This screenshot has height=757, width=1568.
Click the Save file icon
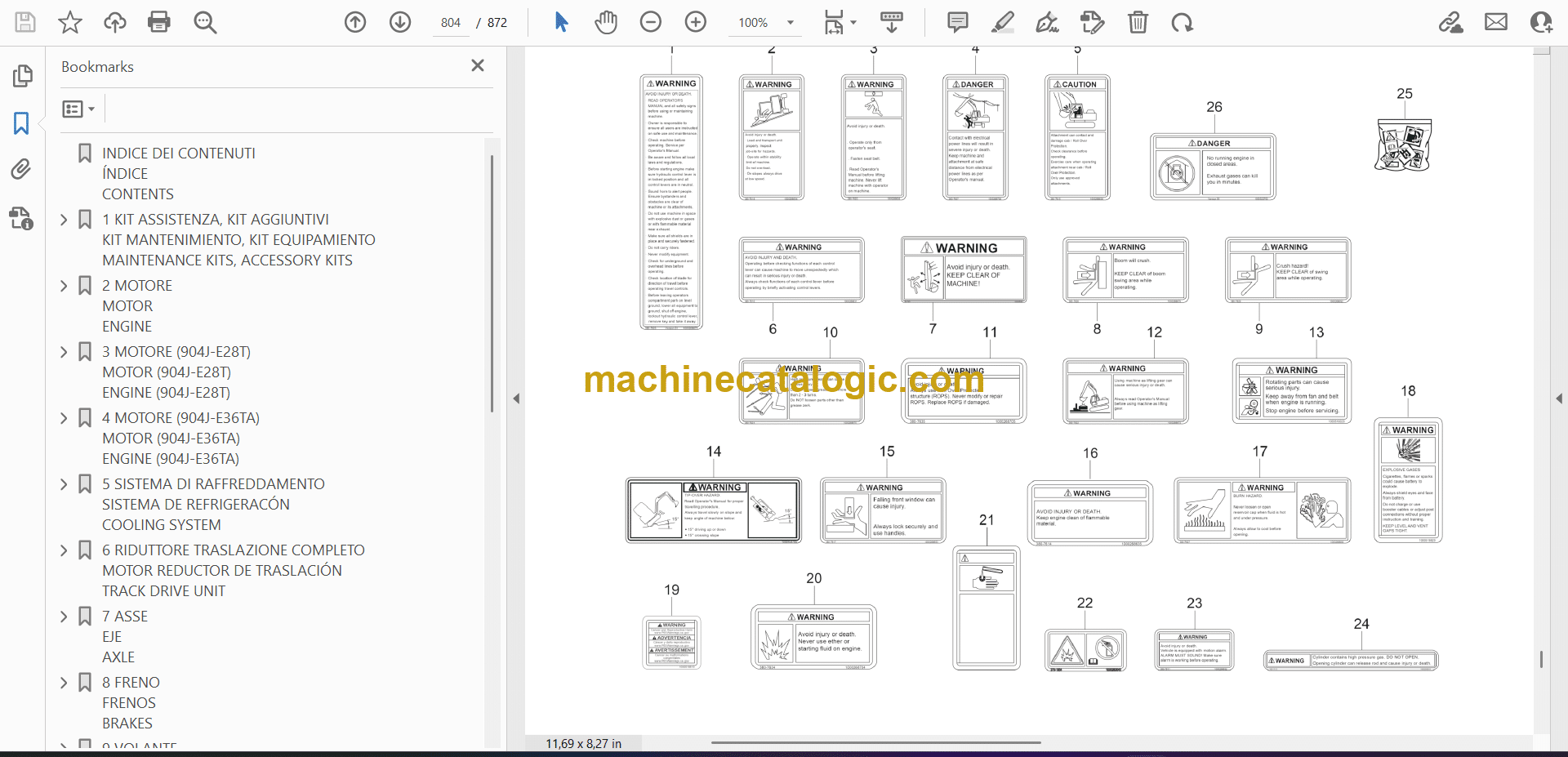point(25,22)
